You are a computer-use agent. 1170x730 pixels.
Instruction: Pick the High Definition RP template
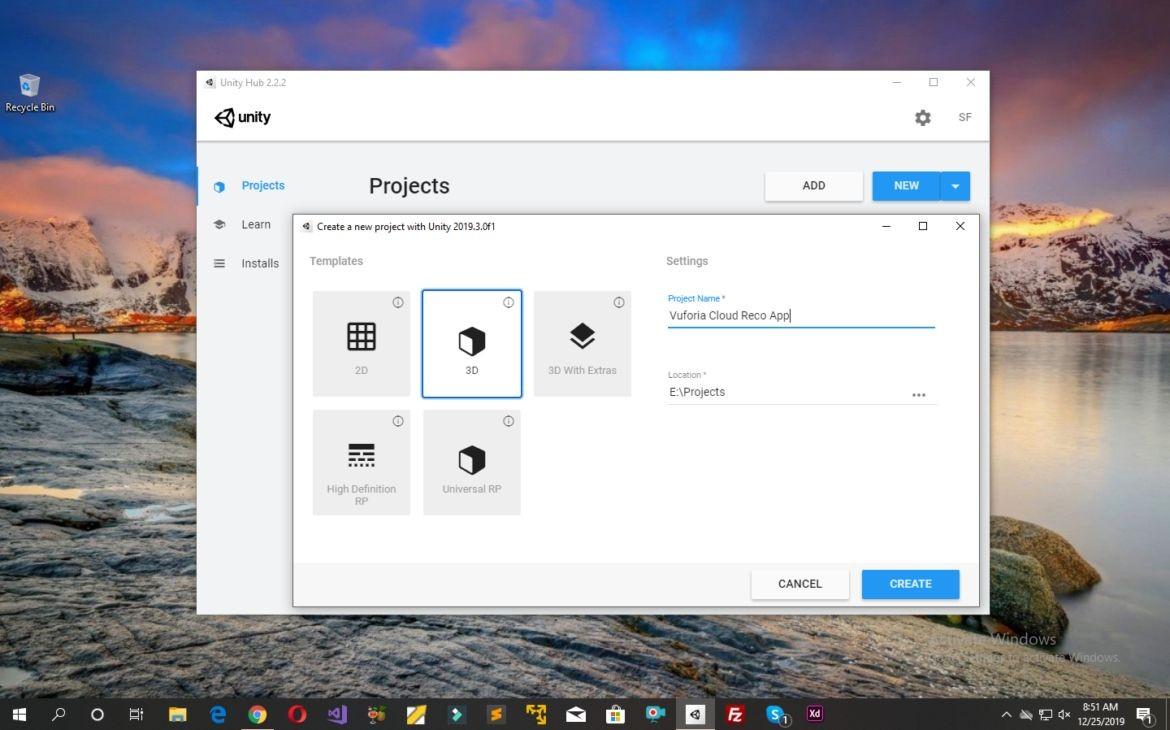point(361,462)
